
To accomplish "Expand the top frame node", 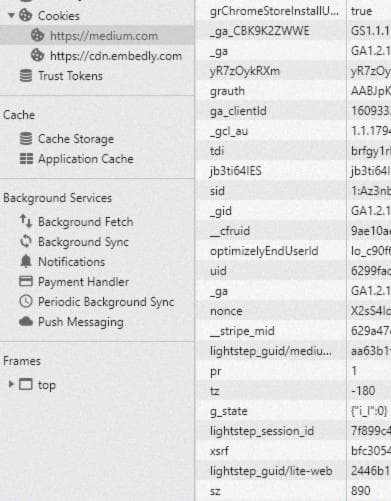I will coord(11,384).
